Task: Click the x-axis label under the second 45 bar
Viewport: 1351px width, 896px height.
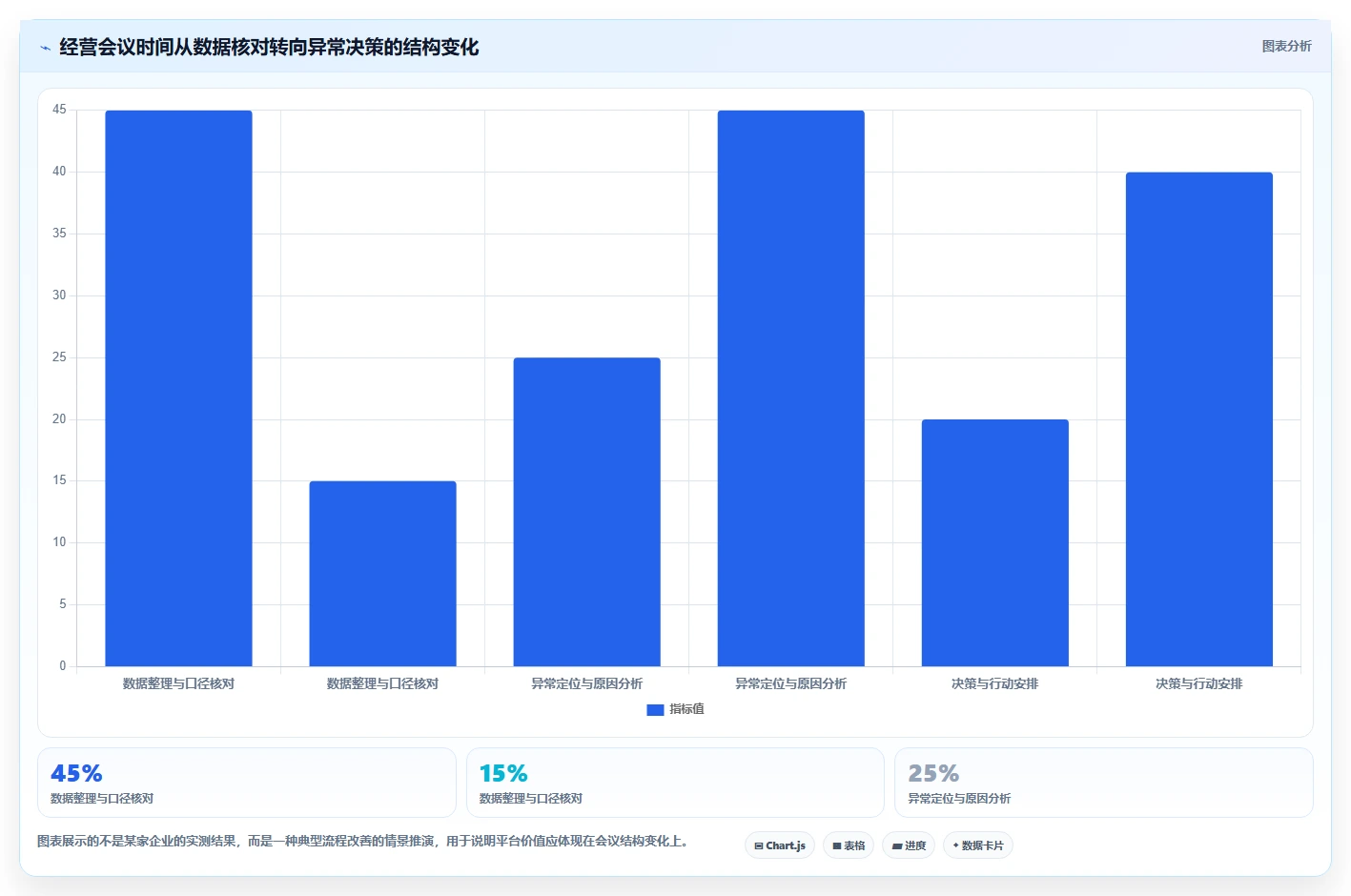Action: (790, 683)
